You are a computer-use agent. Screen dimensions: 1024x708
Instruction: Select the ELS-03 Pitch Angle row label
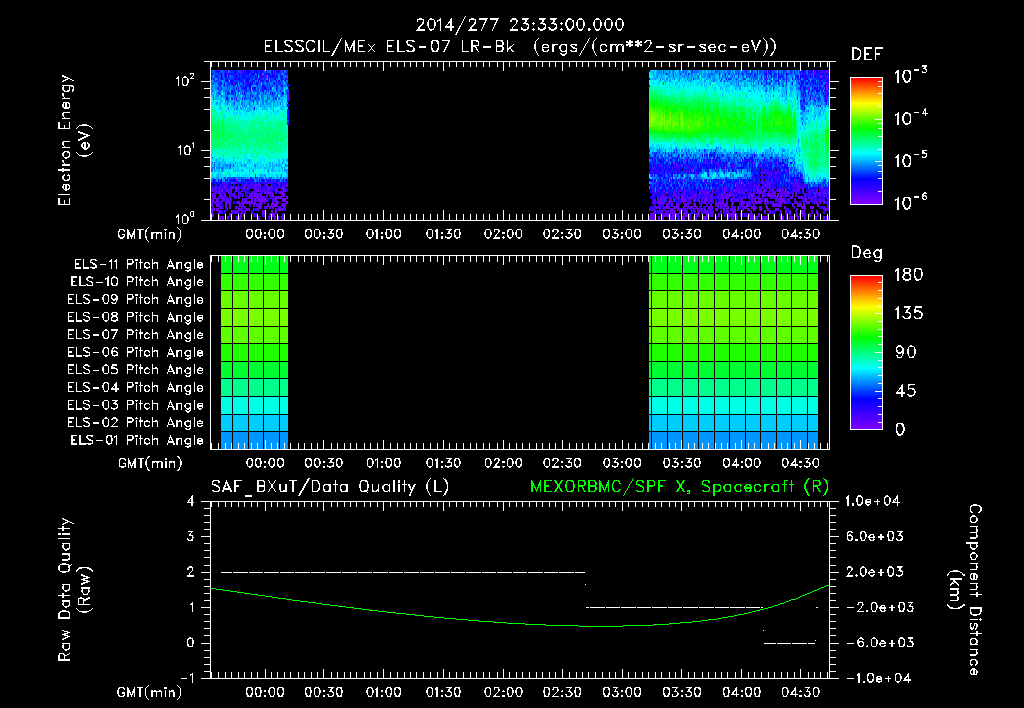tap(135, 405)
